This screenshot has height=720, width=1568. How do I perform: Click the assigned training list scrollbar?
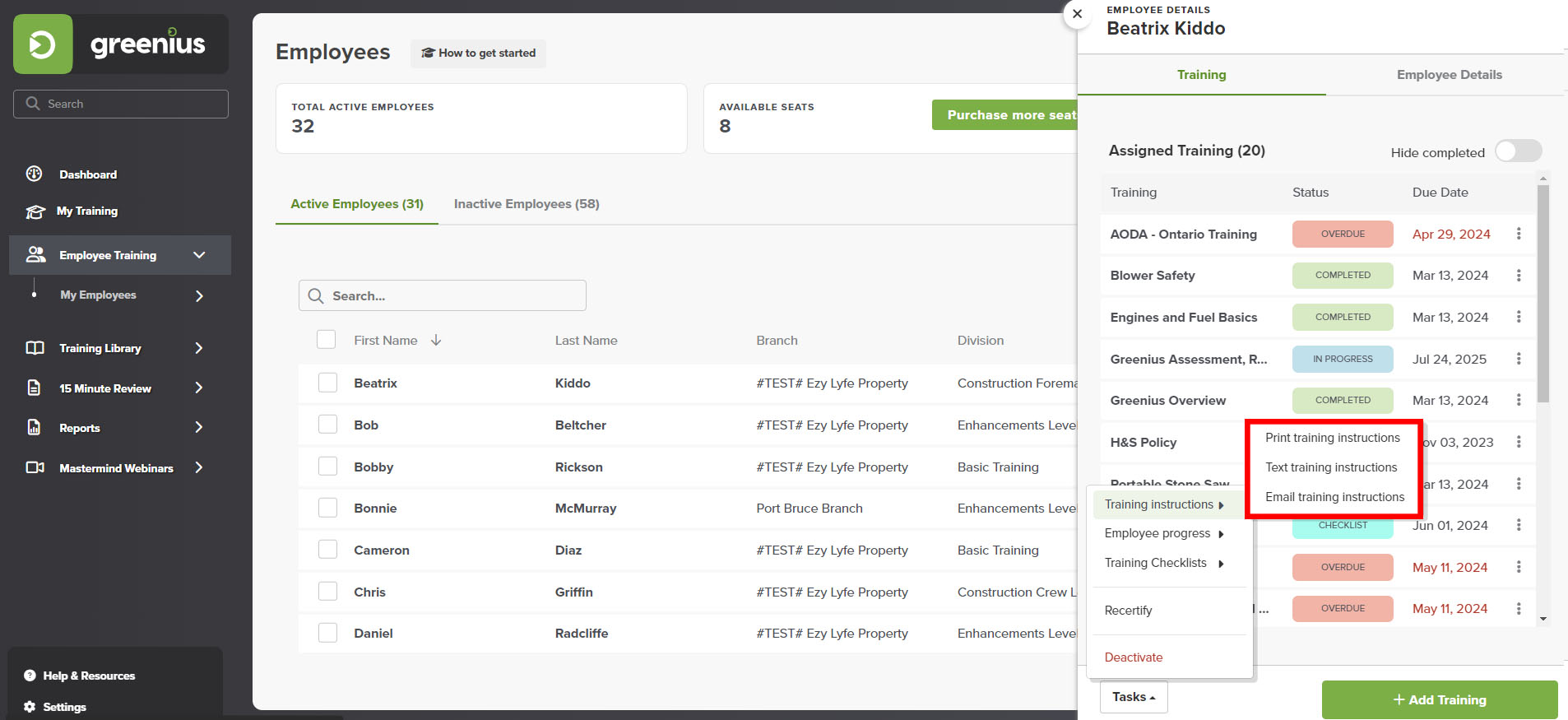[x=1543, y=292]
